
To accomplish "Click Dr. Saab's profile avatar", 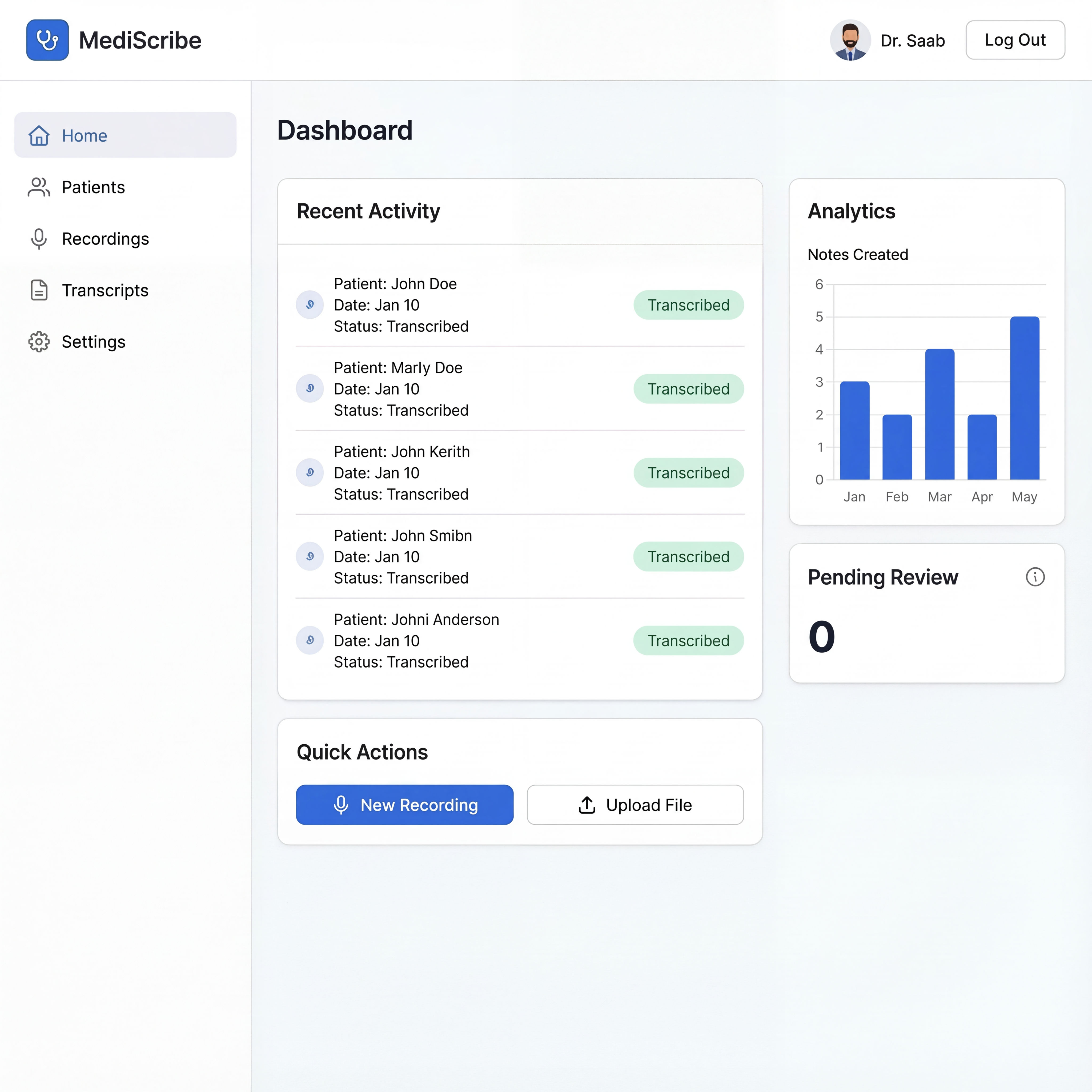I will [850, 40].
